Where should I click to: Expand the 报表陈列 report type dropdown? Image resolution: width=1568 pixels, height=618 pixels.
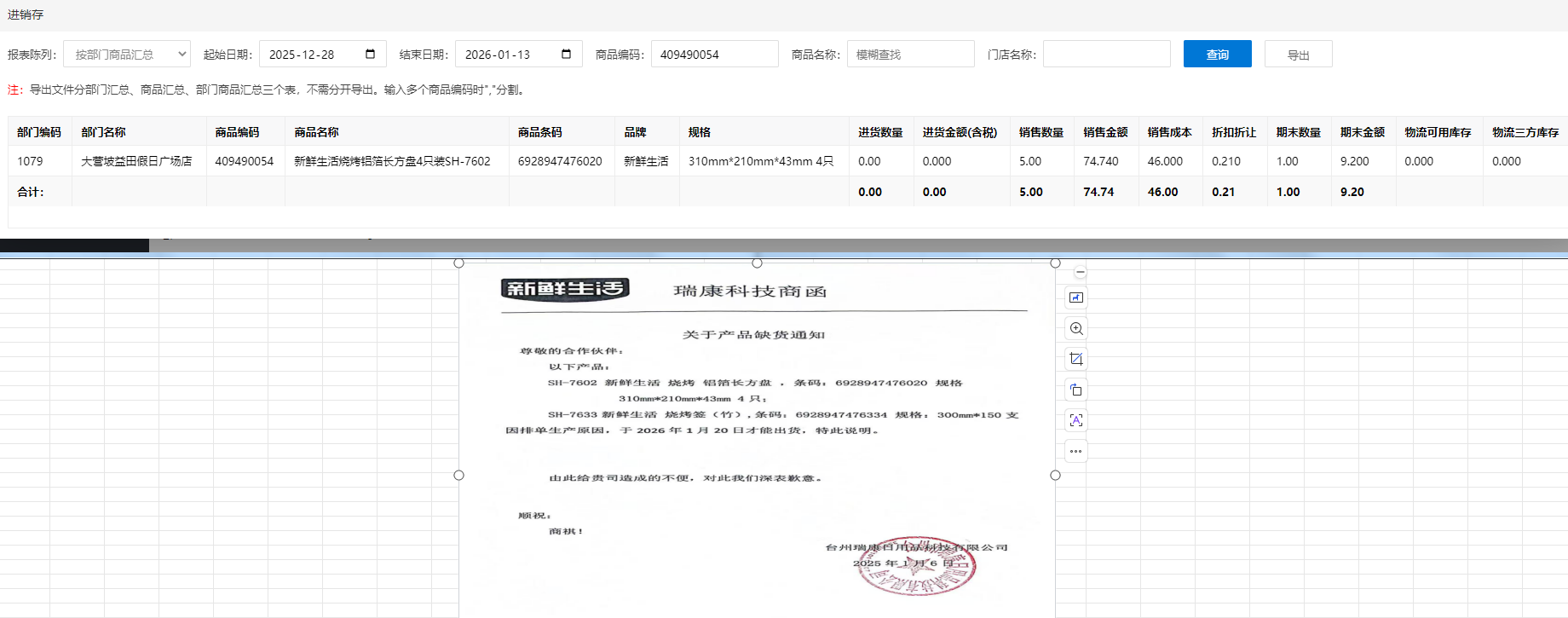click(127, 54)
